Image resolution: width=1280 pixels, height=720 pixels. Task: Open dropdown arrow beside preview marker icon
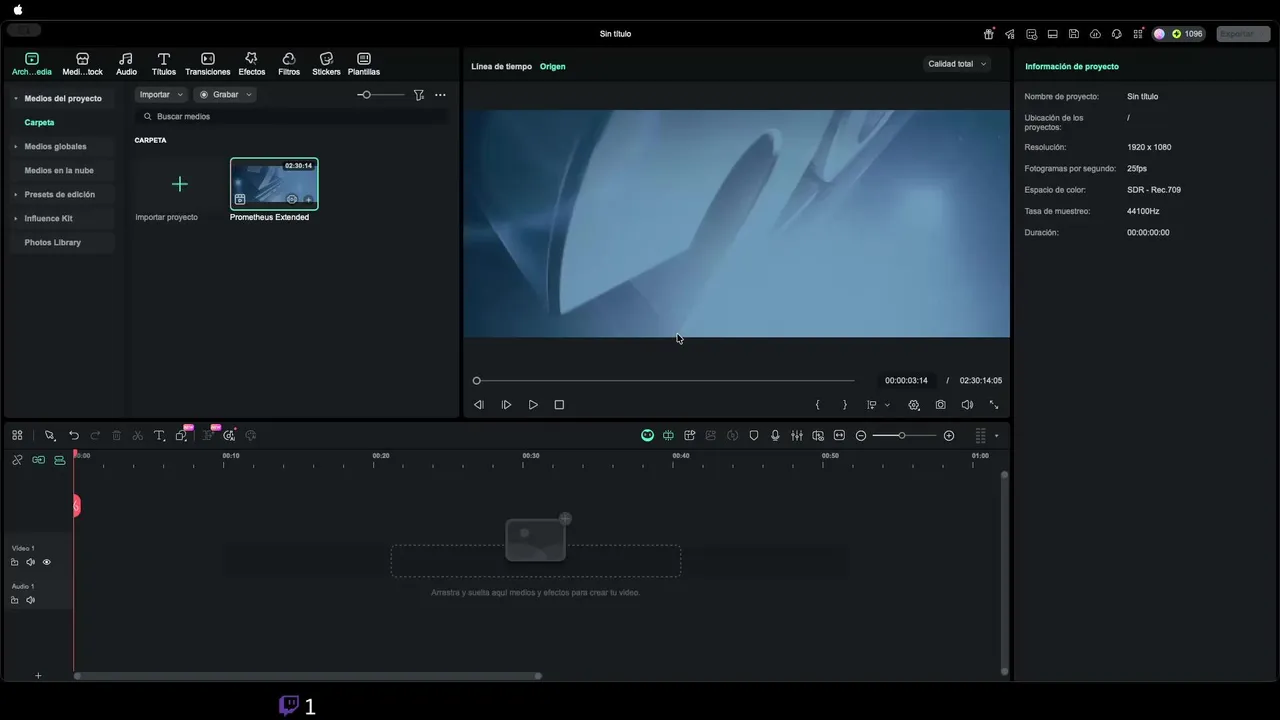tap(887, 406)
